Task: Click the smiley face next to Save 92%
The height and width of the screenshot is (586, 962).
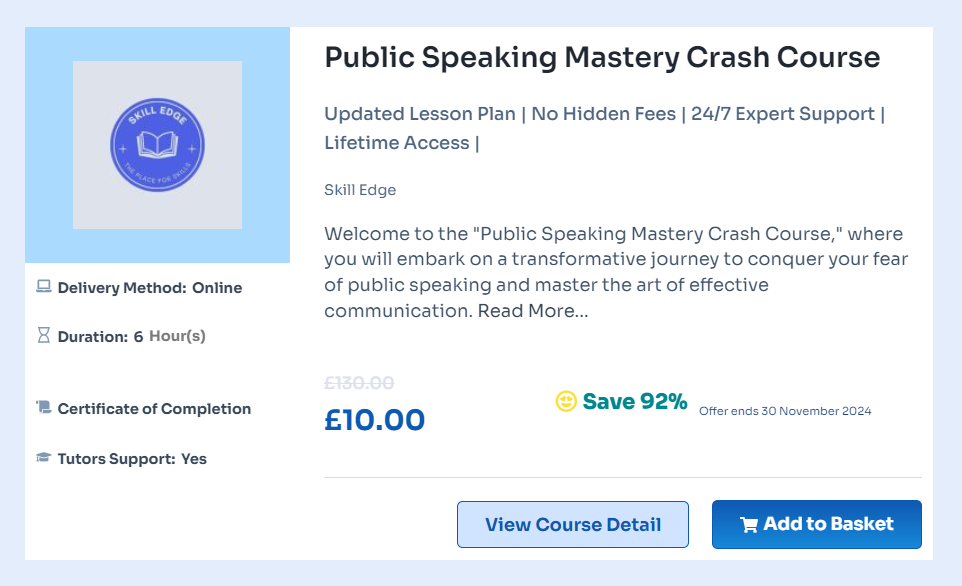Action: coord(565,401)
